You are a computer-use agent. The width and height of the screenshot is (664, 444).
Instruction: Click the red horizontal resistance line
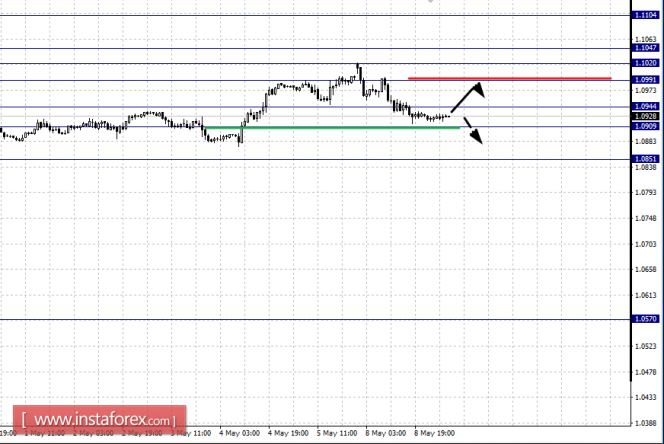[x=509, y=78]
